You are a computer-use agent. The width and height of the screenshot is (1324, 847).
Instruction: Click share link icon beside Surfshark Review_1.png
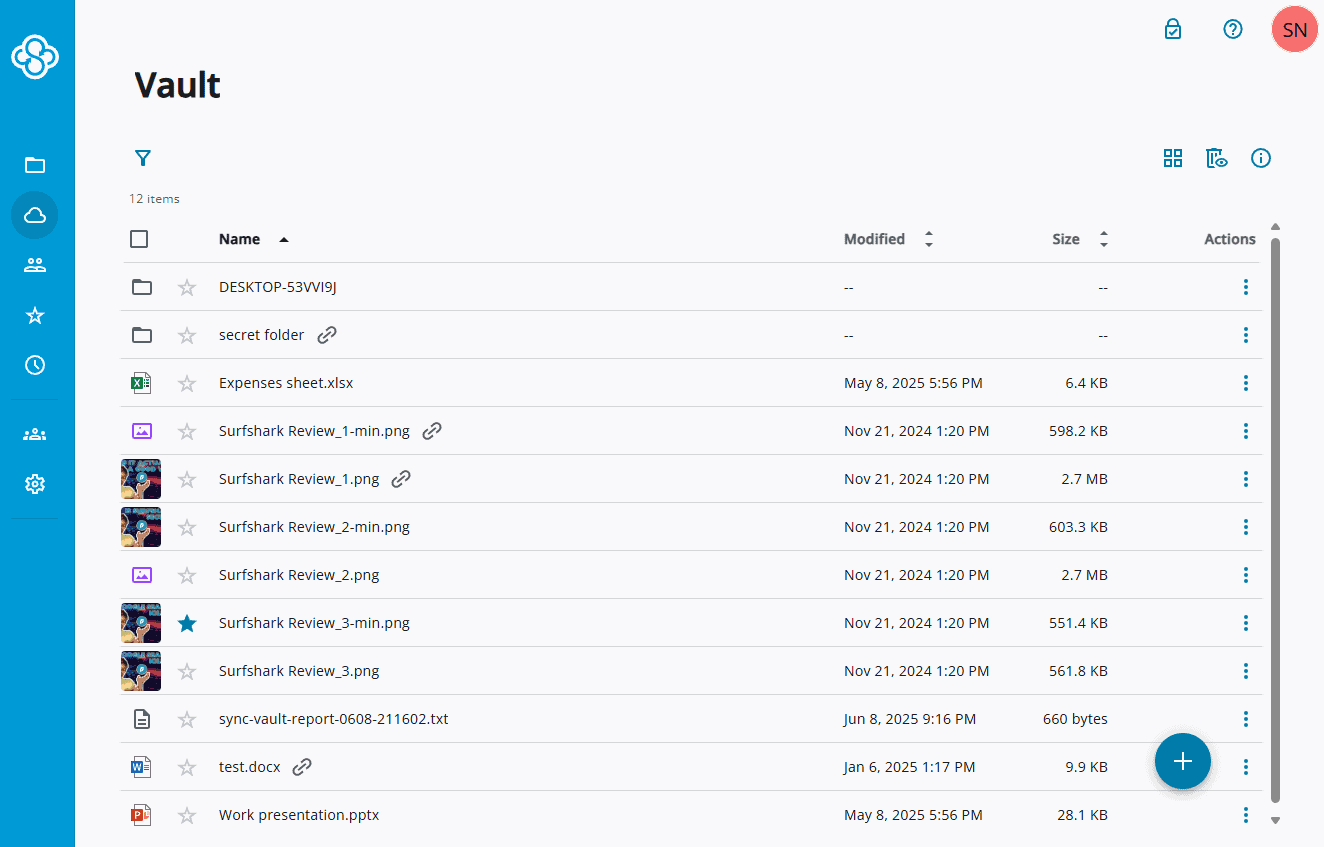(401, 479)
